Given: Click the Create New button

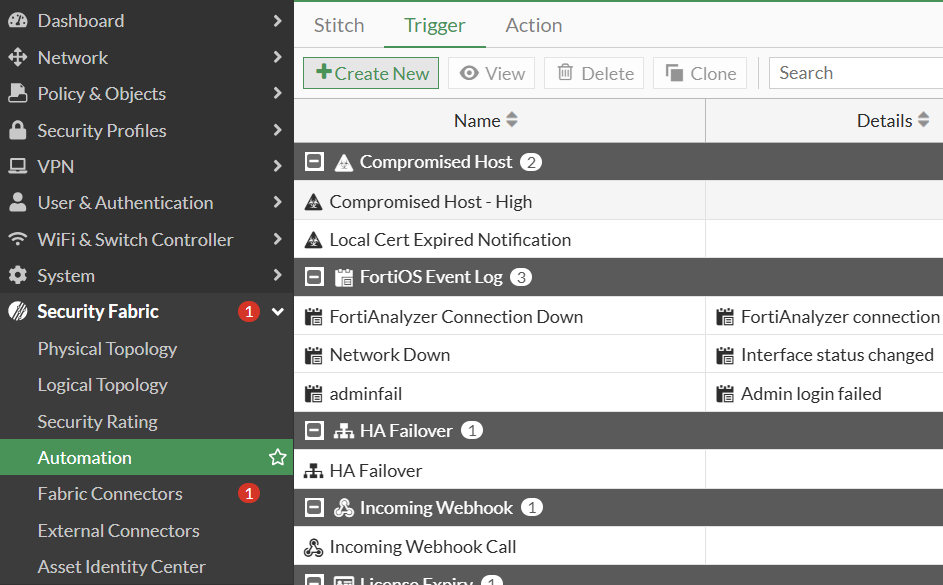Looking at the screenshot, I should [371, 73].
